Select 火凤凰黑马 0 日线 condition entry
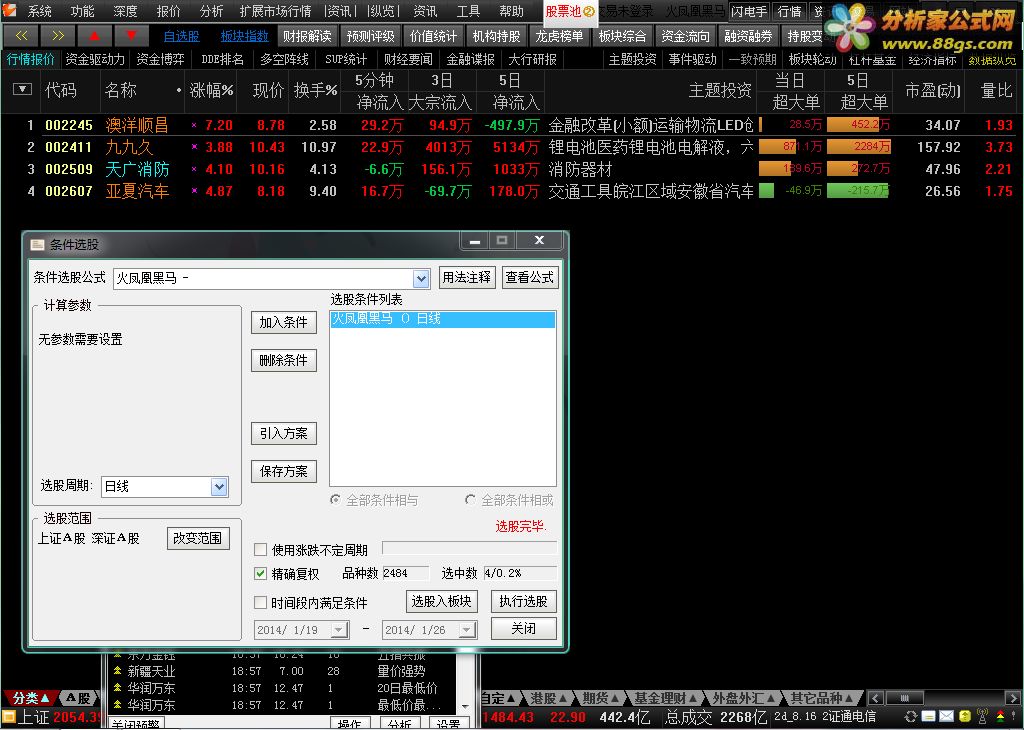Screen dimensions: 1024x730 pos(443,319)
